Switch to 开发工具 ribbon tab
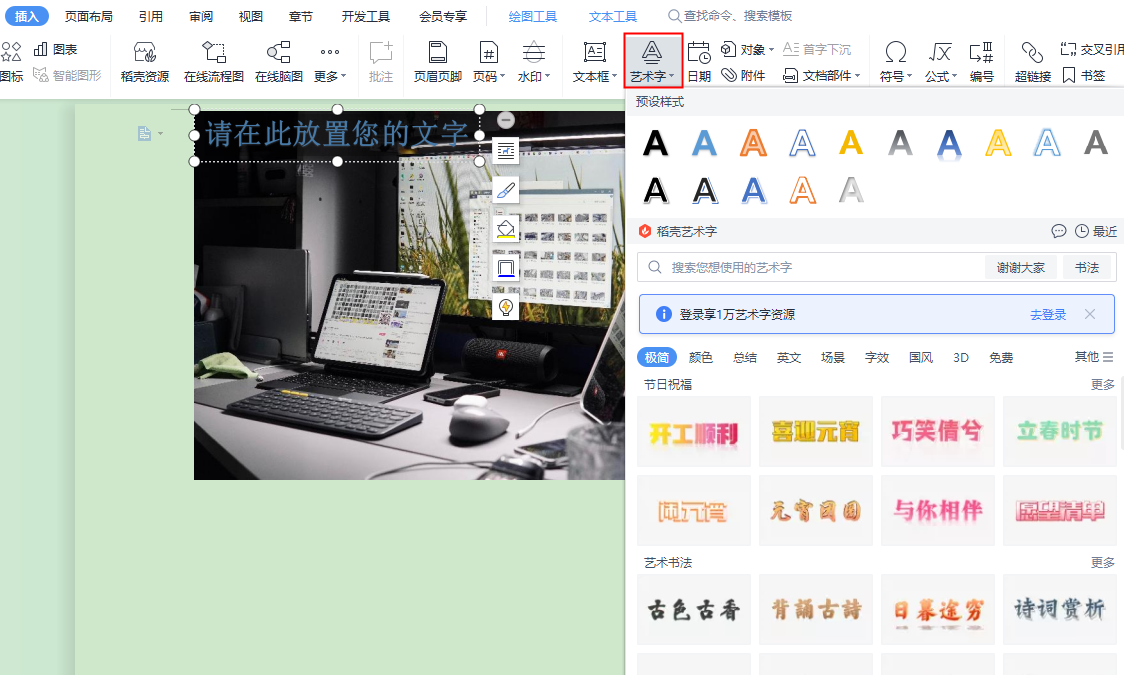The width and height of the screenshot is (1124, 675). click(366, 16)
